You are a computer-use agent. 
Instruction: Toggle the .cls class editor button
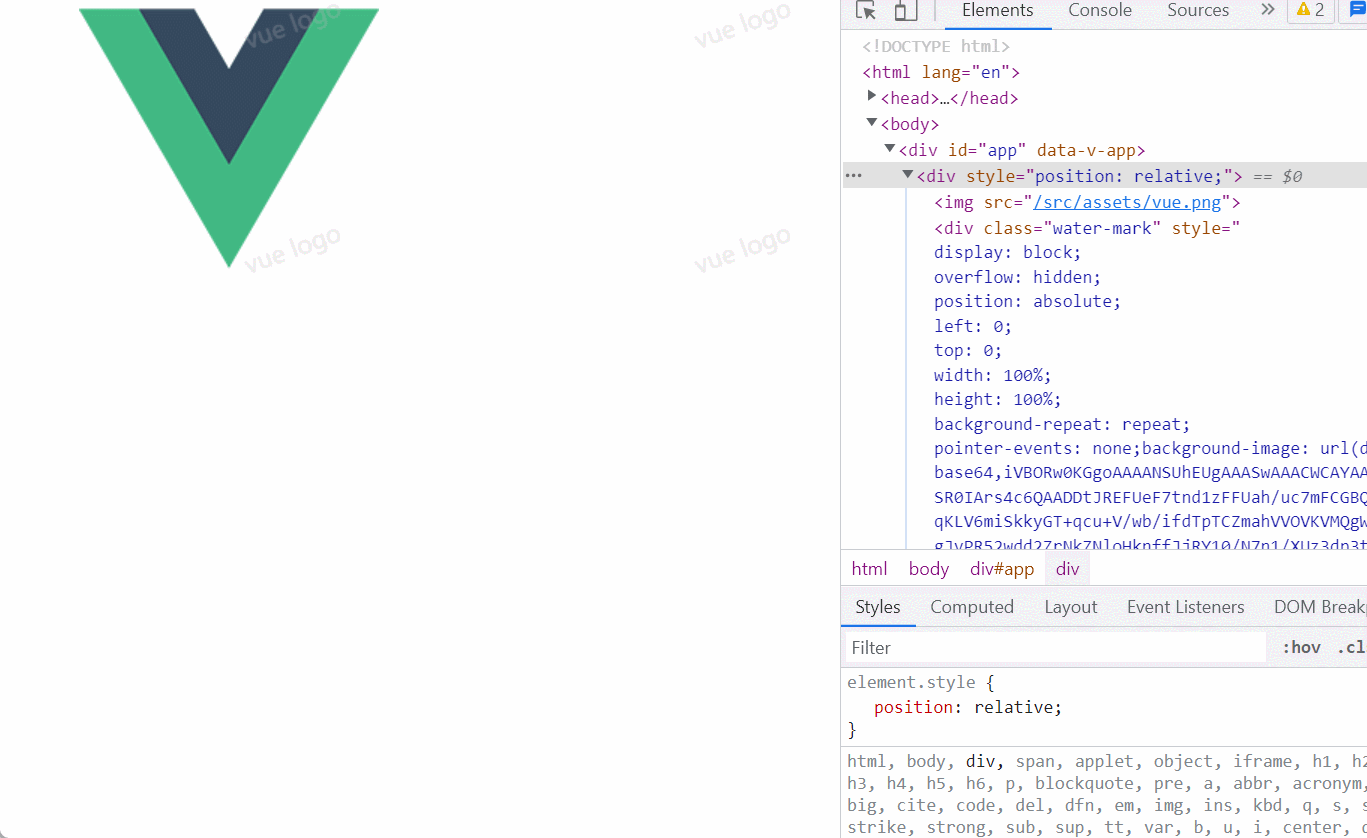1351,648
